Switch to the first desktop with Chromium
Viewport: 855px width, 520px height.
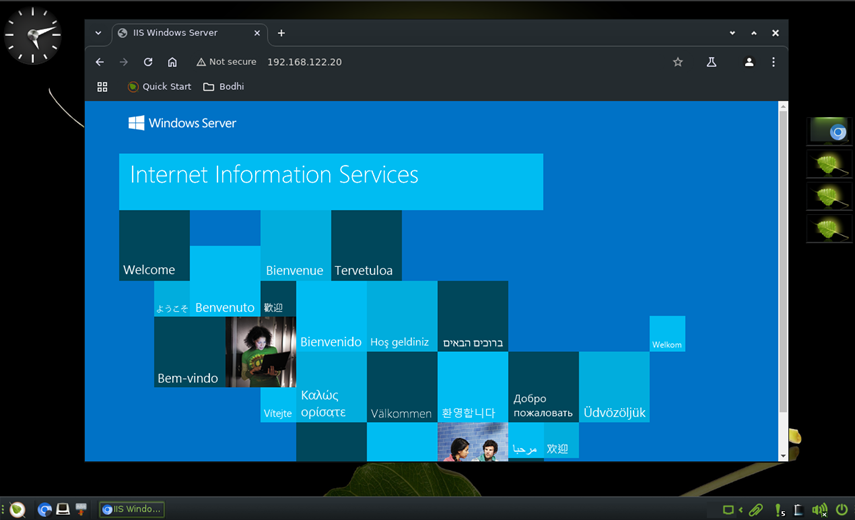pyautogui.click(x=829, y=131)
